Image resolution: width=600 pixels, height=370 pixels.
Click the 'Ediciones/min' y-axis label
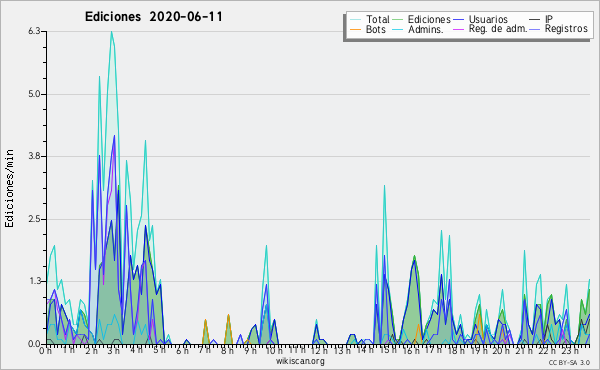pos(9,188)
